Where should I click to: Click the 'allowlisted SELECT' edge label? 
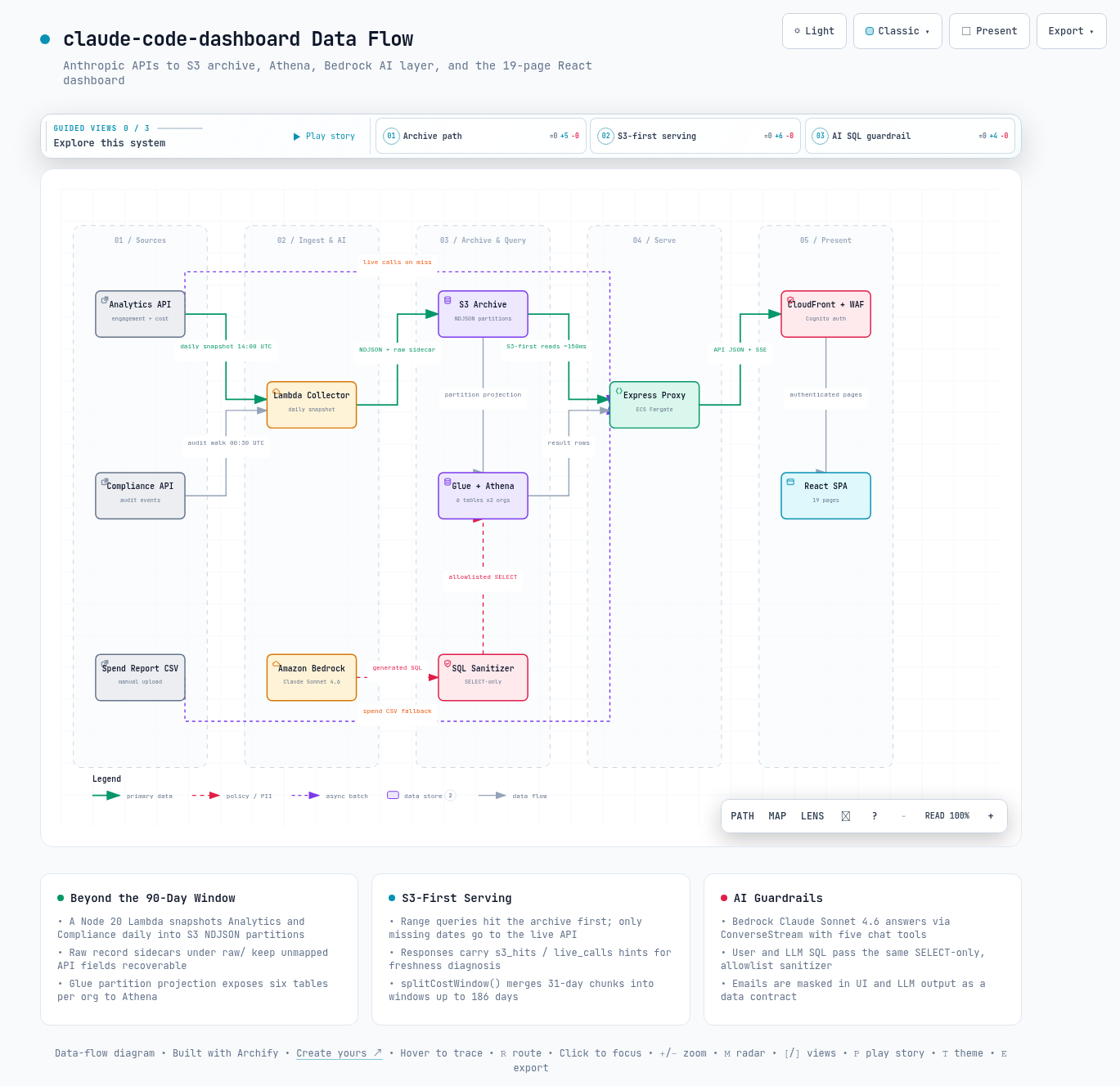(483, 577)
